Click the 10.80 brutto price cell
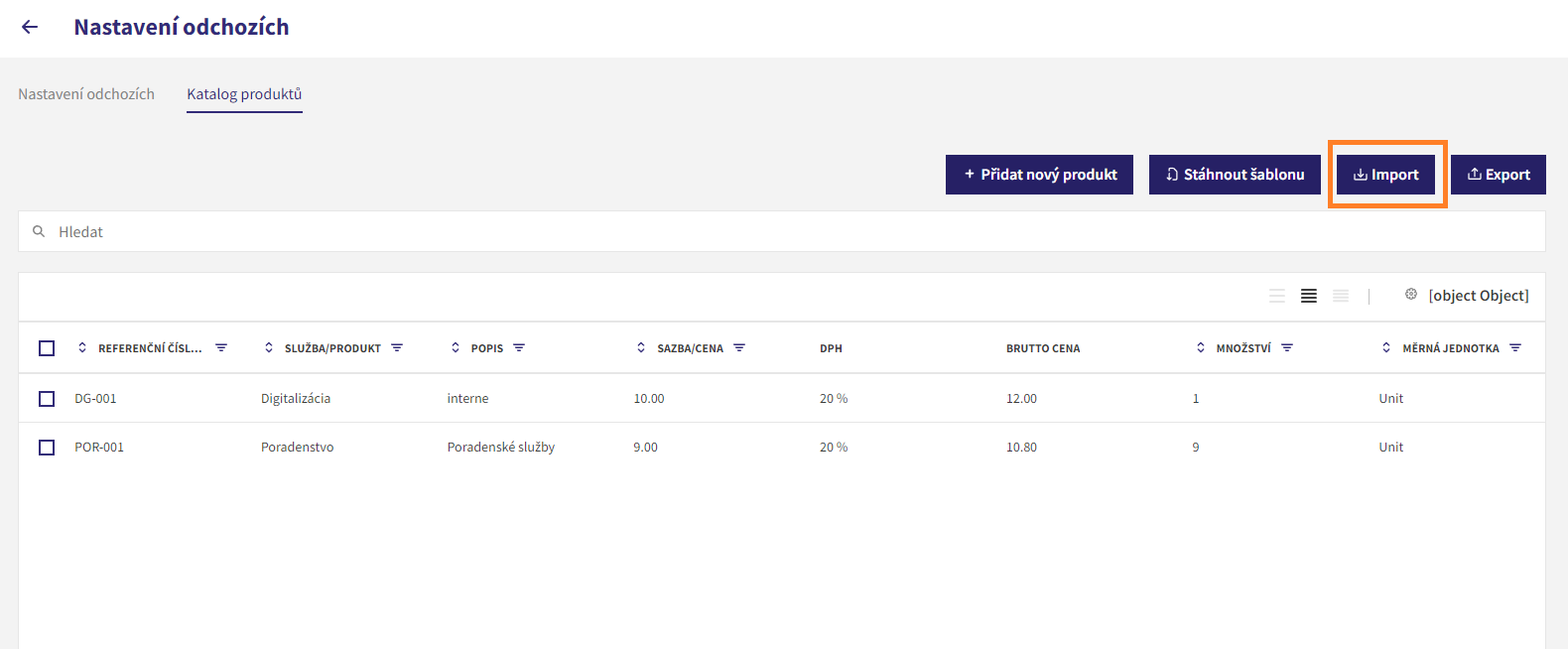The width and height of the screenshot is (1568, 649). tap(1021, 448)
